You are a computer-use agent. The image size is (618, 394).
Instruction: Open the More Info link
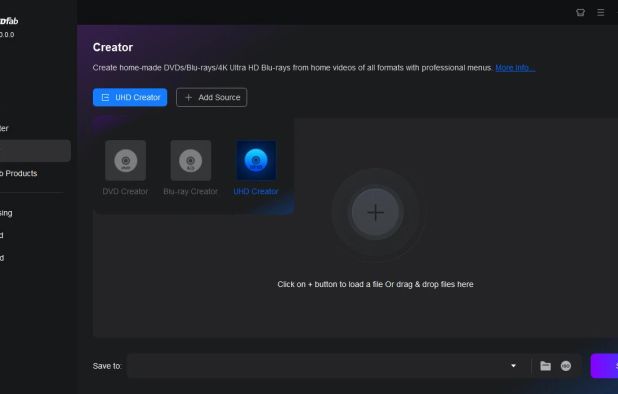pos(515,68)
